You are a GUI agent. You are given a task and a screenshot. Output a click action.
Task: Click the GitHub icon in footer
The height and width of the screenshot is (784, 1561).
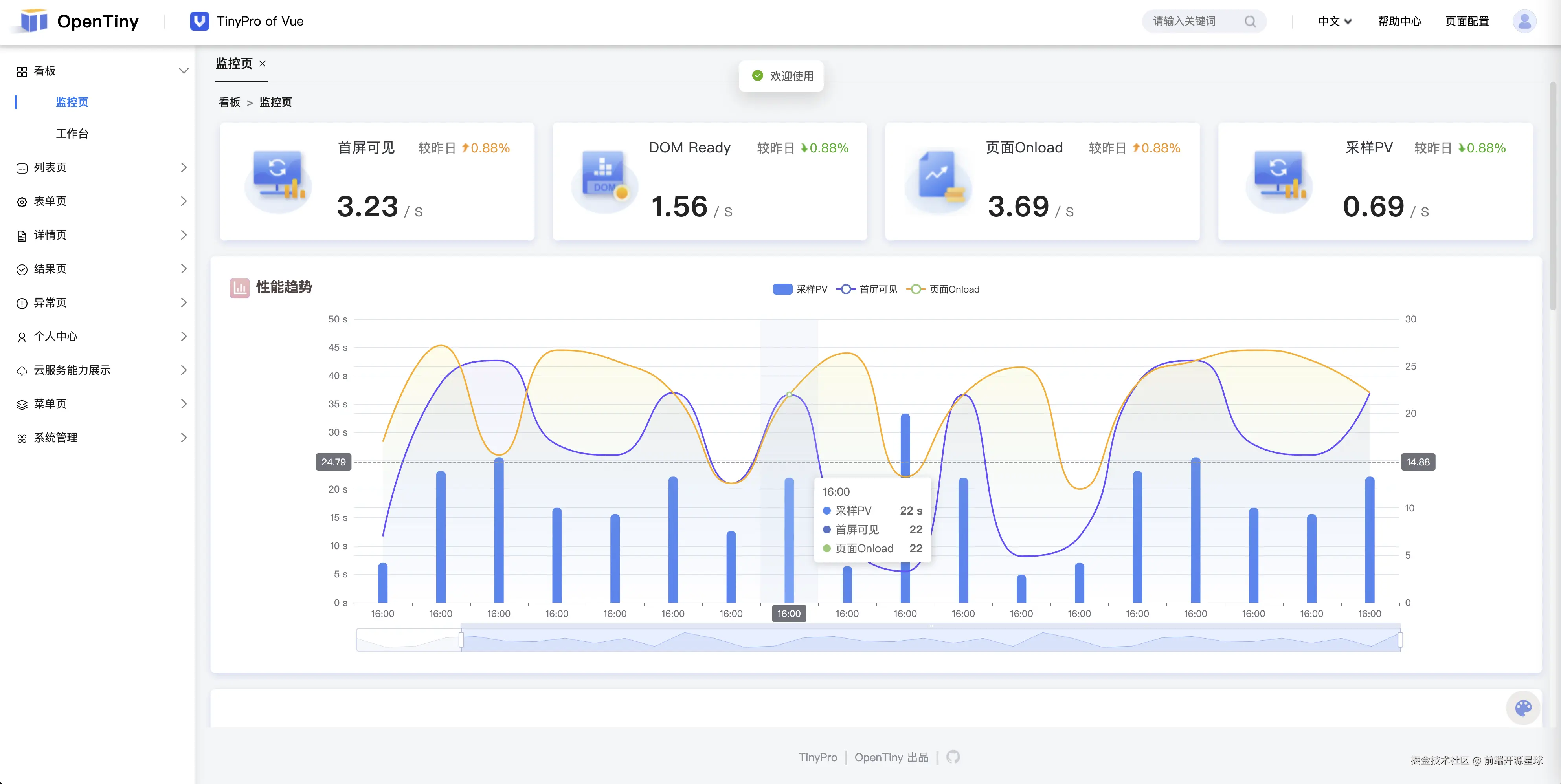pyautogui.click(x=953, y=757)
